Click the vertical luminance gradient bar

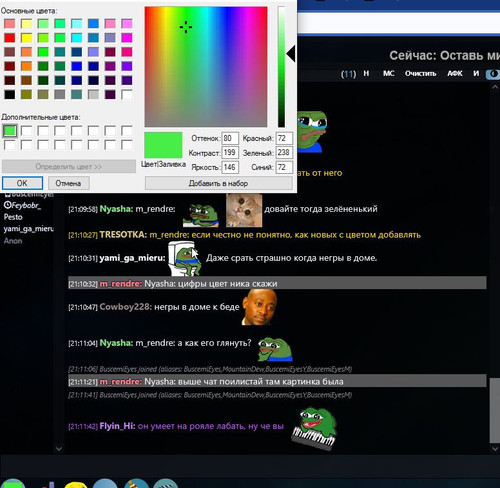tap(282, 67)
